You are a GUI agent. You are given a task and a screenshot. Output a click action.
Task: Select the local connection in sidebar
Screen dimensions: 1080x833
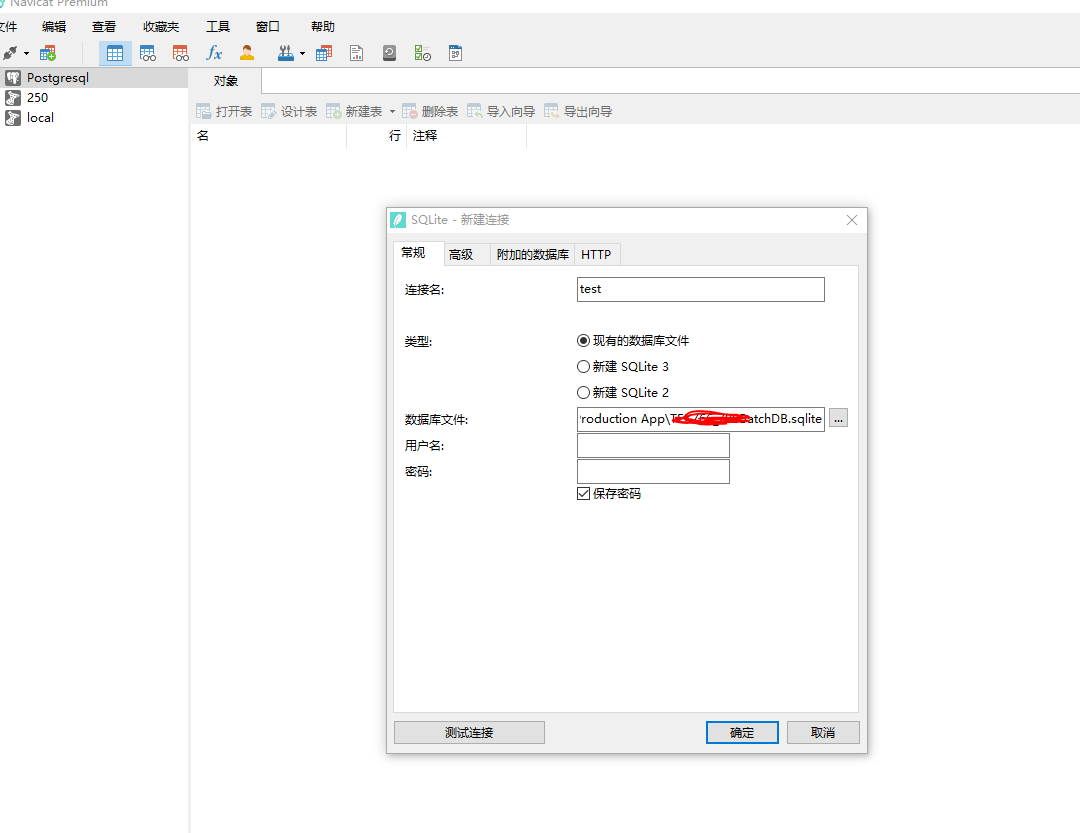click(94, 118)
